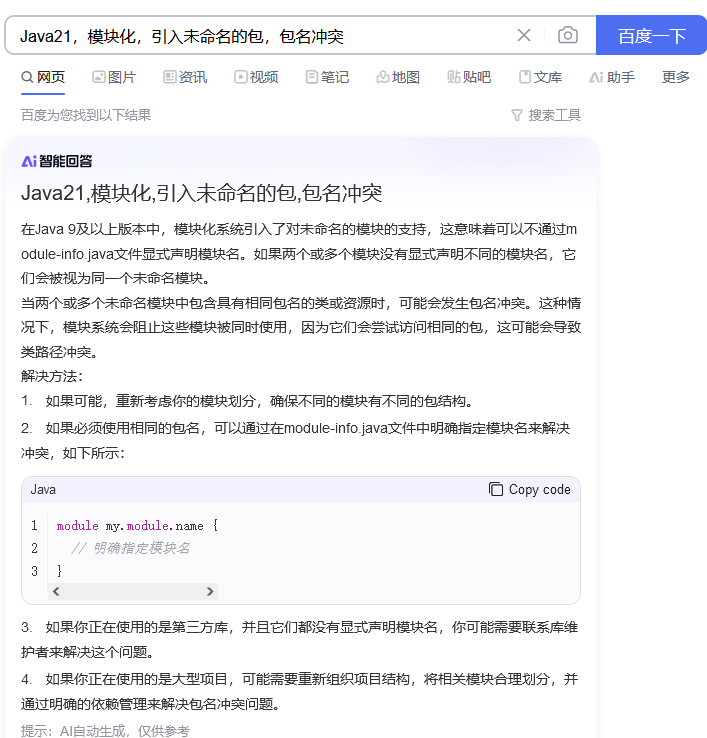Select the 网页 tab
707x738 pixels.
click(43, 77)
